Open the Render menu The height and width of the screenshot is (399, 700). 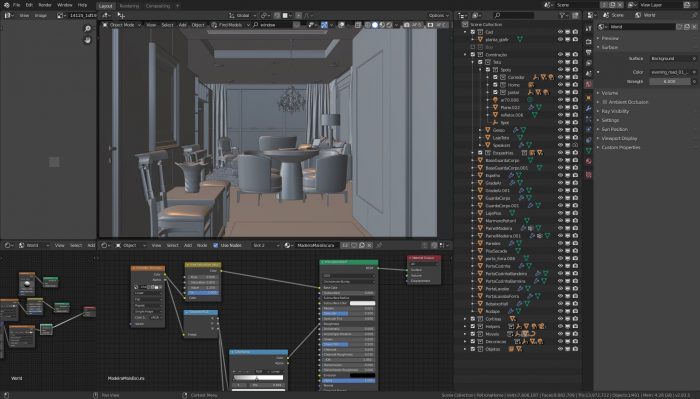click(45, 5)
